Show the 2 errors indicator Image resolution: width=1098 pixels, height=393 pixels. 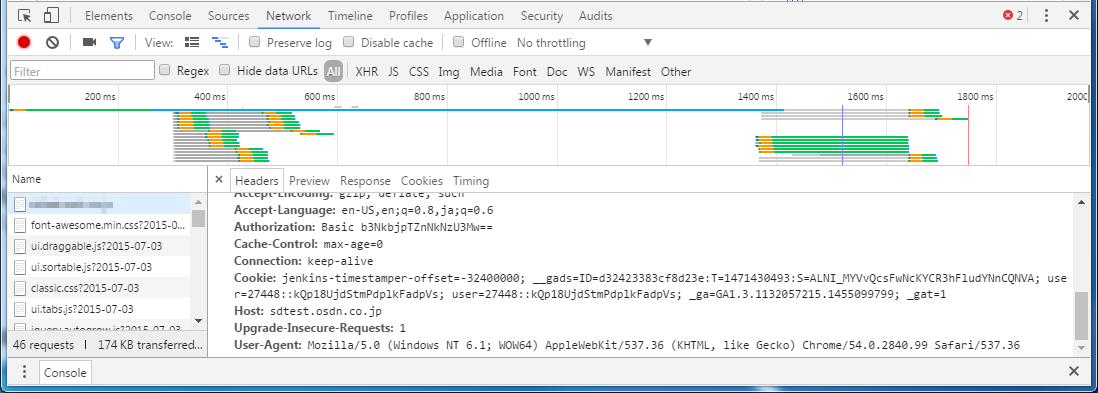click(1013, 15)
